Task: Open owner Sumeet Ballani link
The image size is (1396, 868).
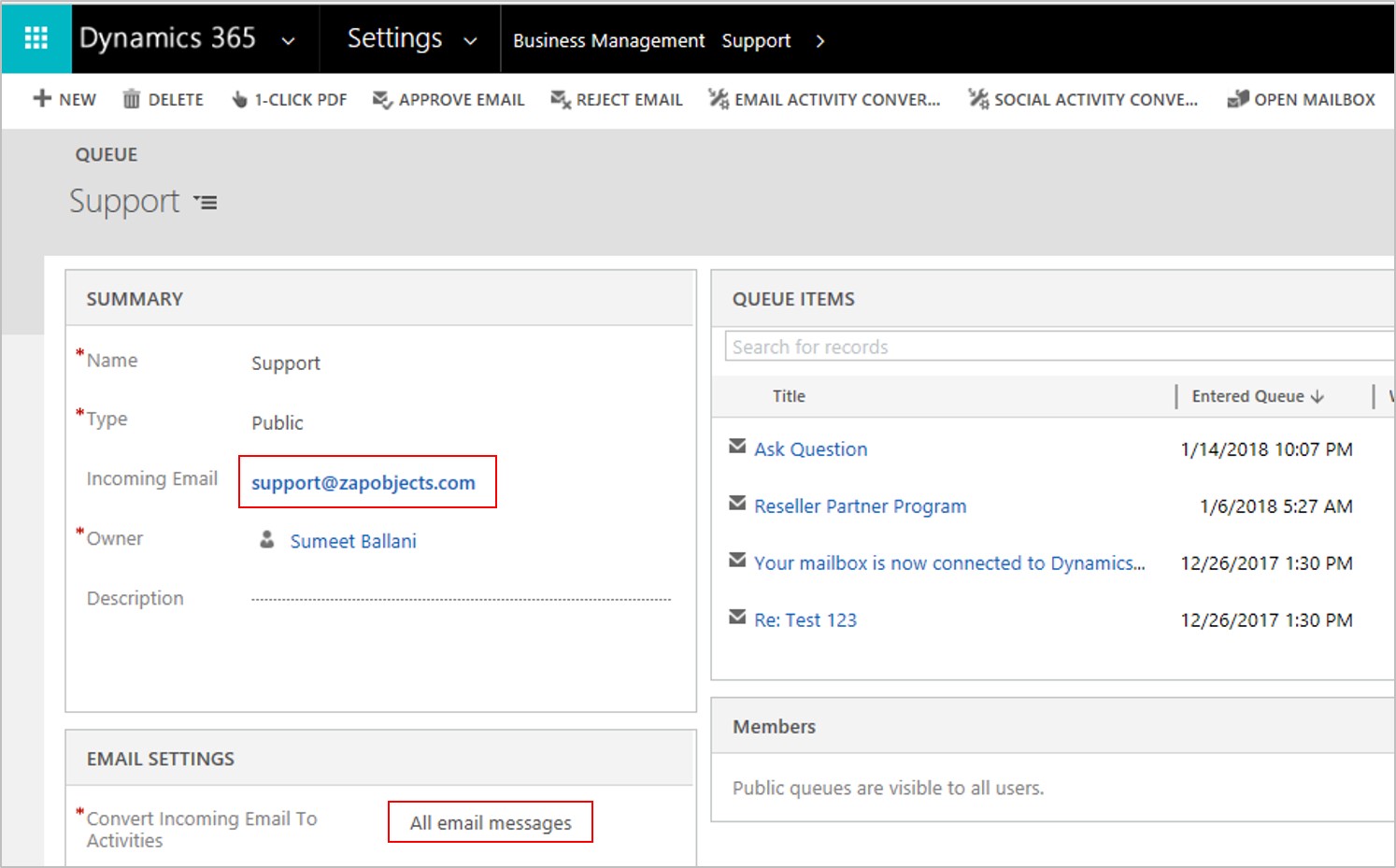Action: click(x=353, y=541)
